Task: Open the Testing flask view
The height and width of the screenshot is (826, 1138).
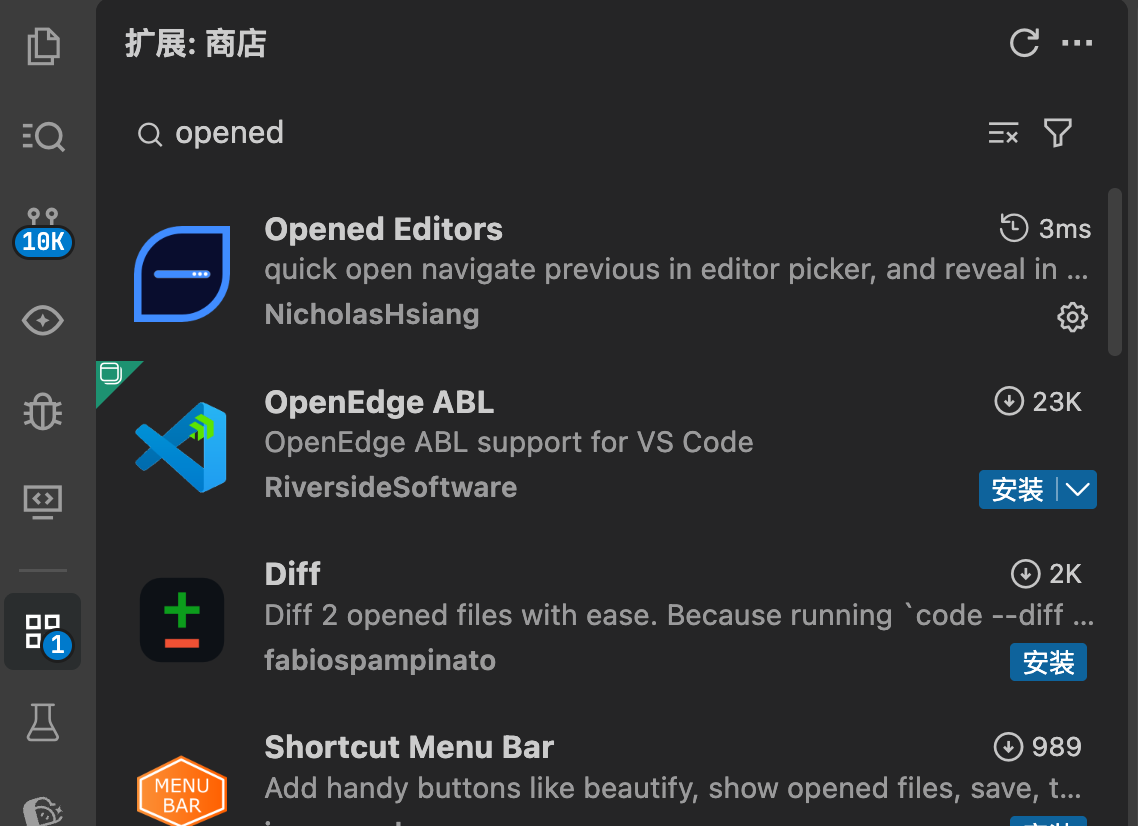Action: pyautogui.click(x=43, y=722)
